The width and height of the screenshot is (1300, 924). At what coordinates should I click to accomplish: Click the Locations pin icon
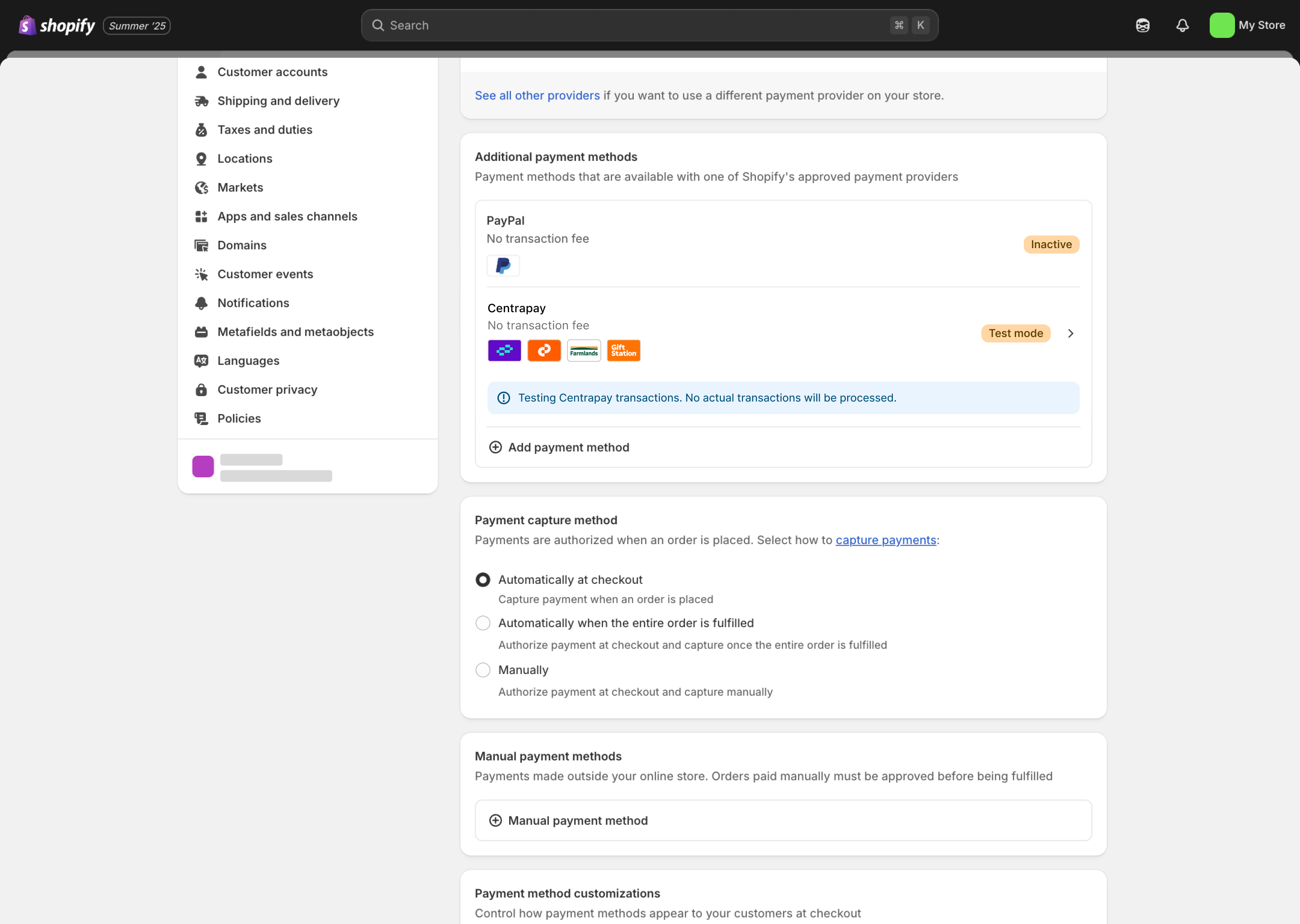(x=202, y=159)
